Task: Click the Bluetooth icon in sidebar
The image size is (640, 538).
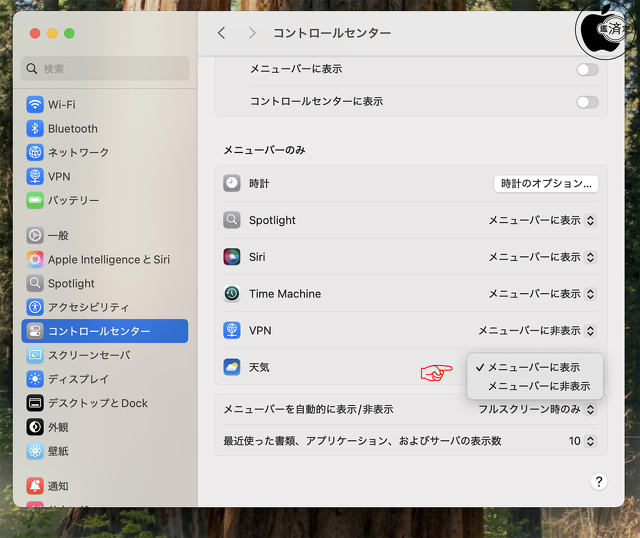Action: click(x=35, y=129)
